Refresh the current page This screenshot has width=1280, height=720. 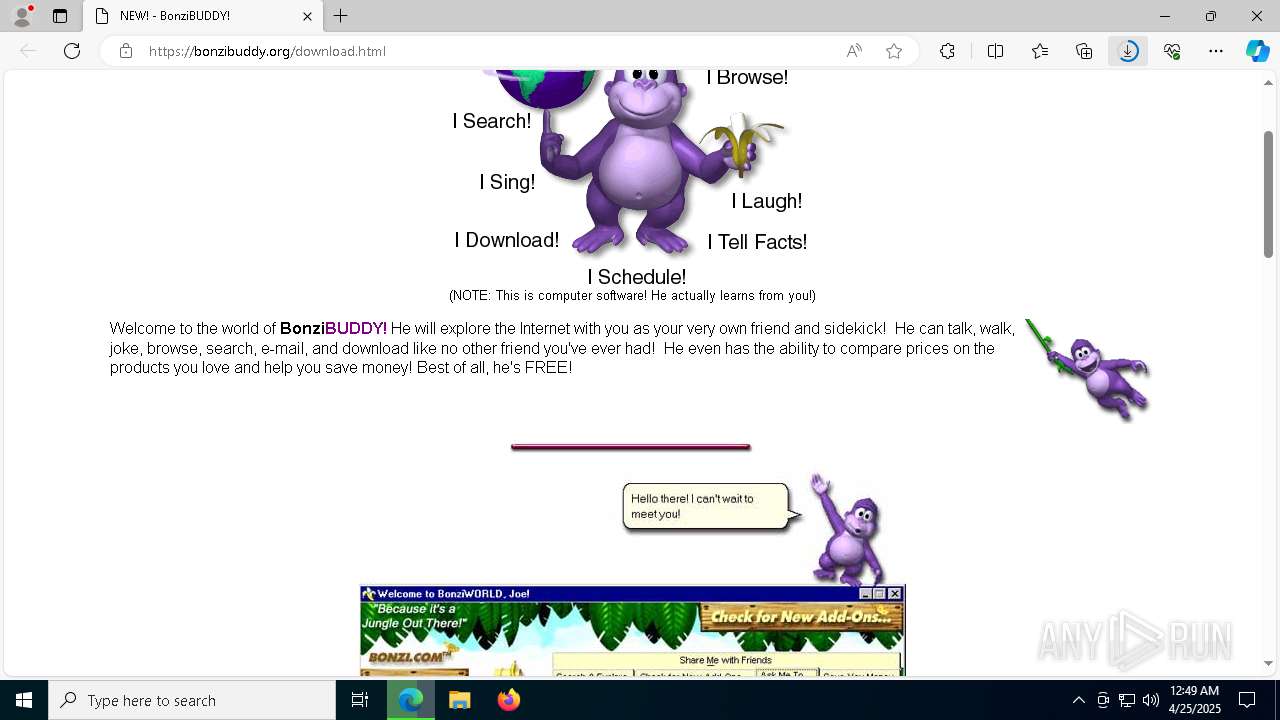72,51
